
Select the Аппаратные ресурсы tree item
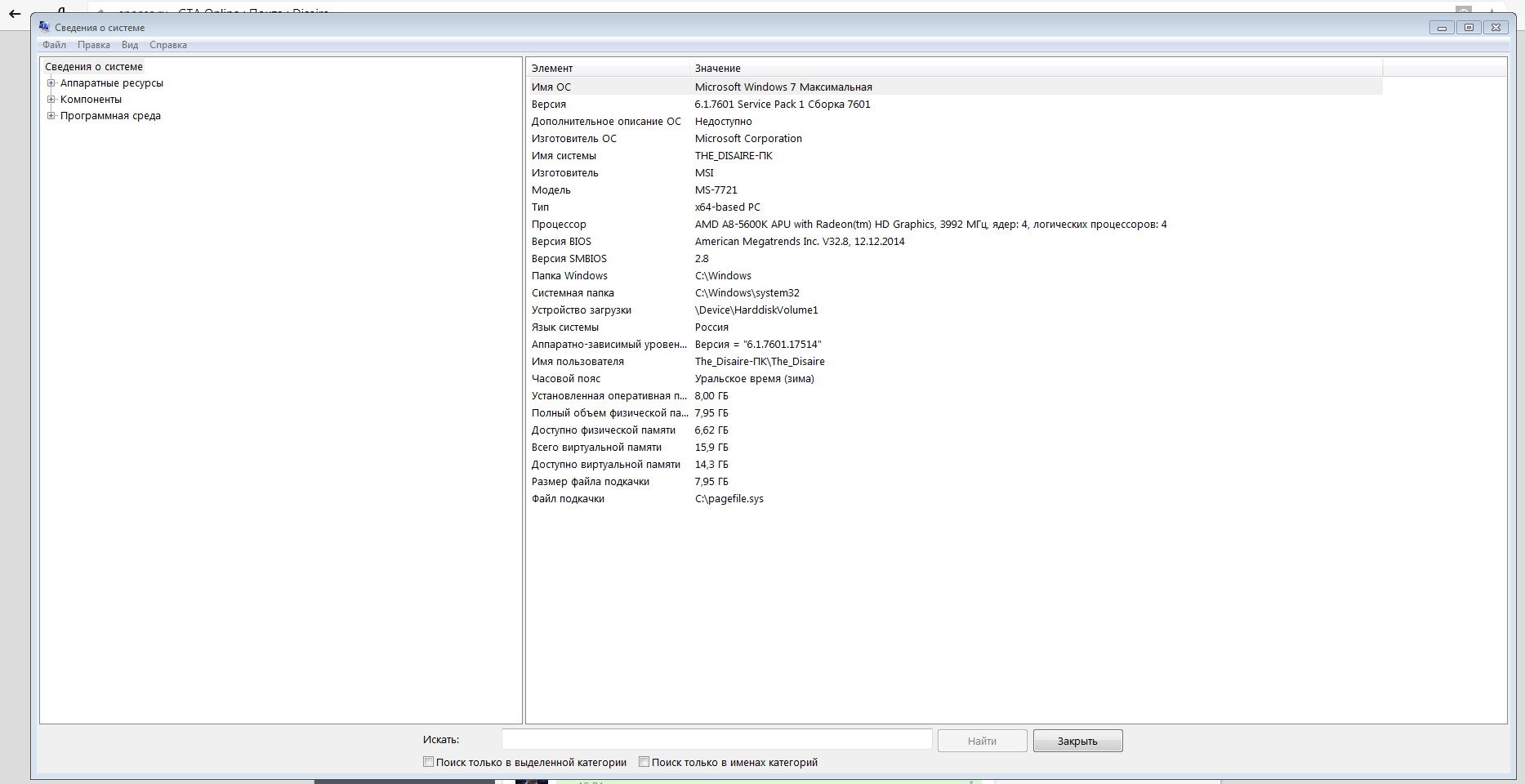click(x=112, y=83)
